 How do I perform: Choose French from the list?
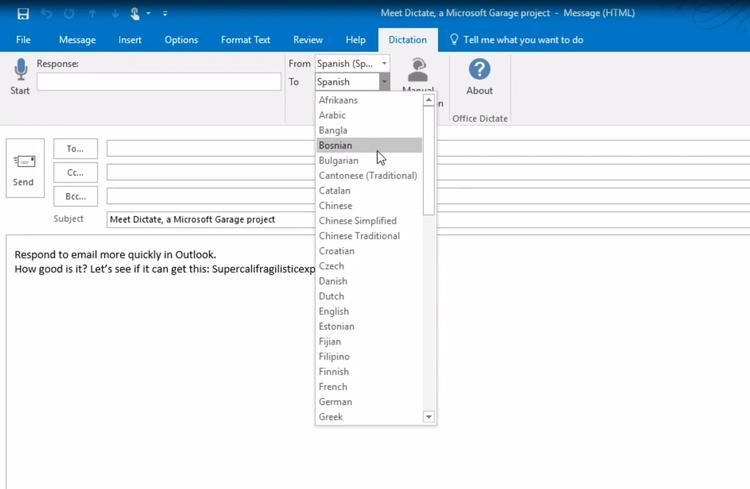click(369, 387)
